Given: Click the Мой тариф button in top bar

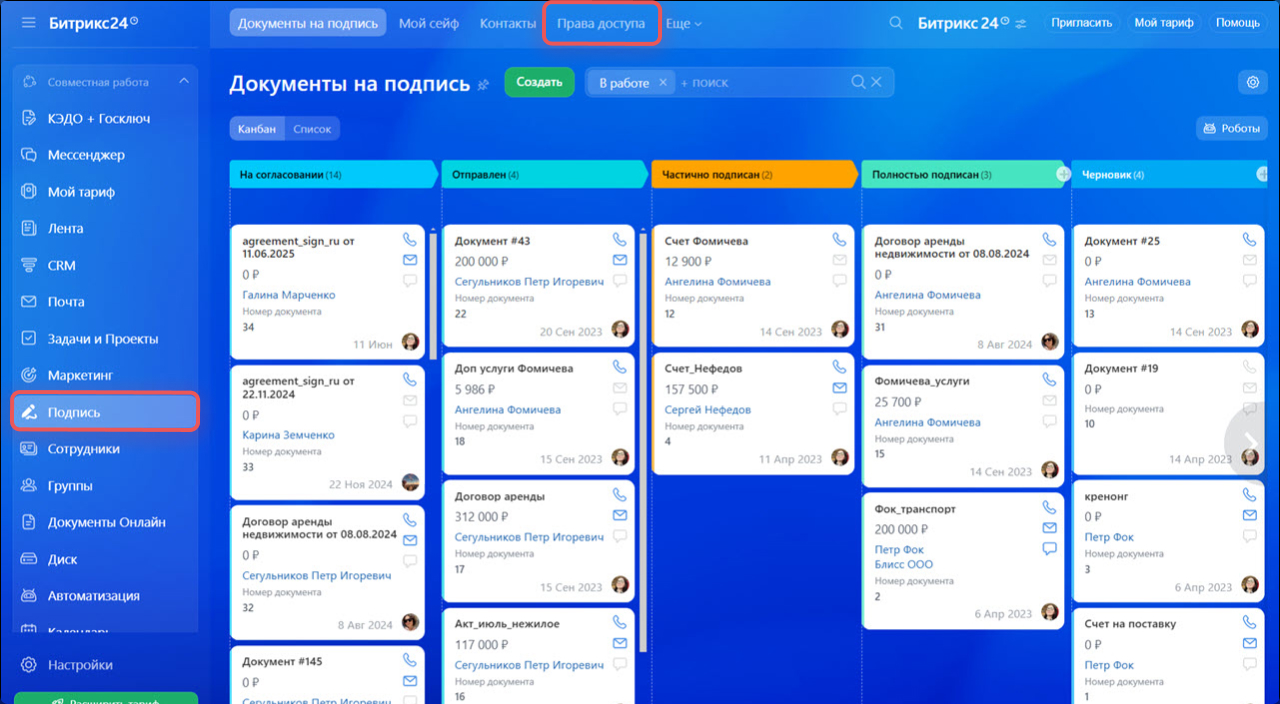Looking at the screenshot, I should [x=1164, y=23].
